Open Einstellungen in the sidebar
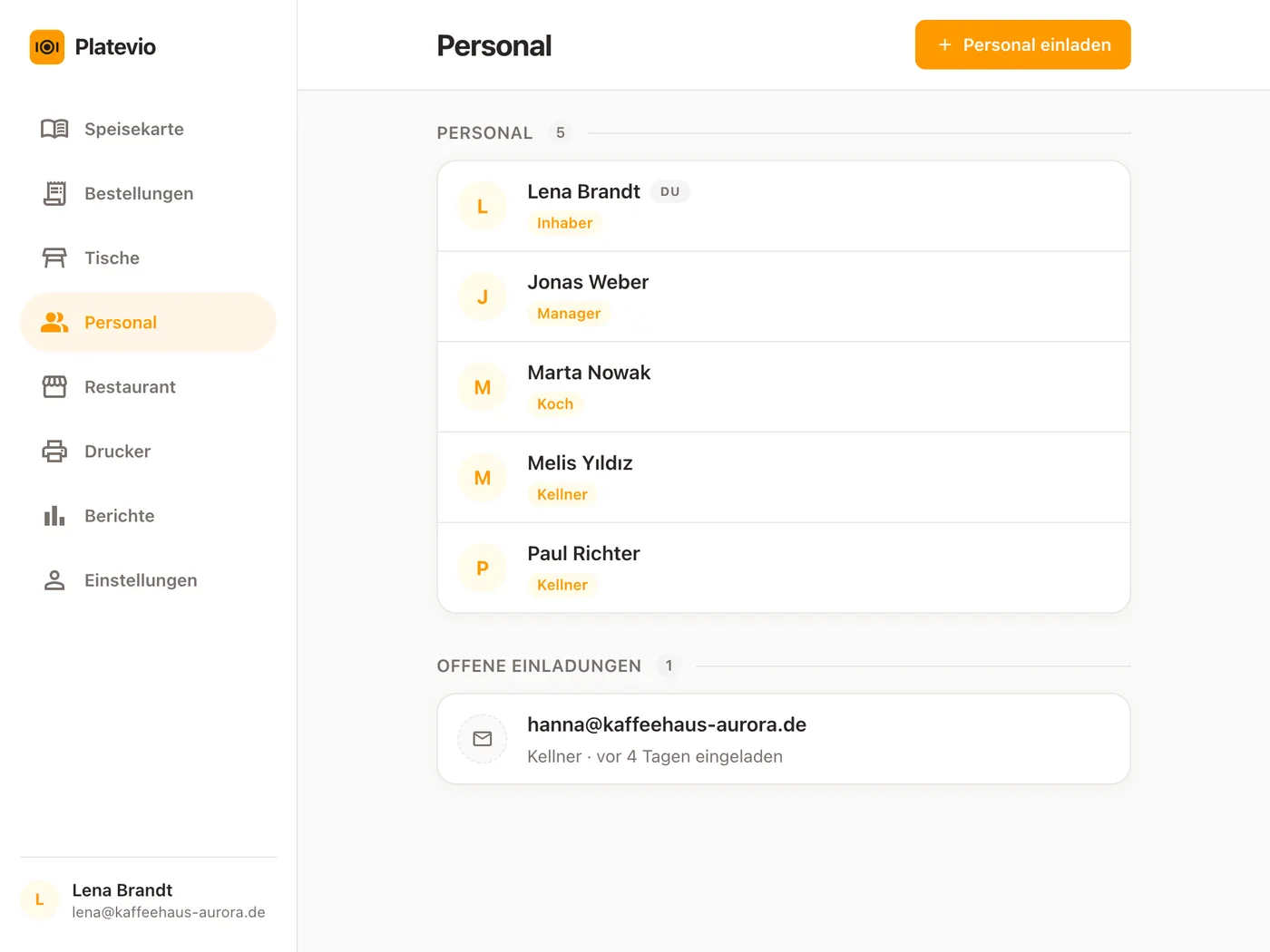1270x952 pixels. click(x=148, y=579)
